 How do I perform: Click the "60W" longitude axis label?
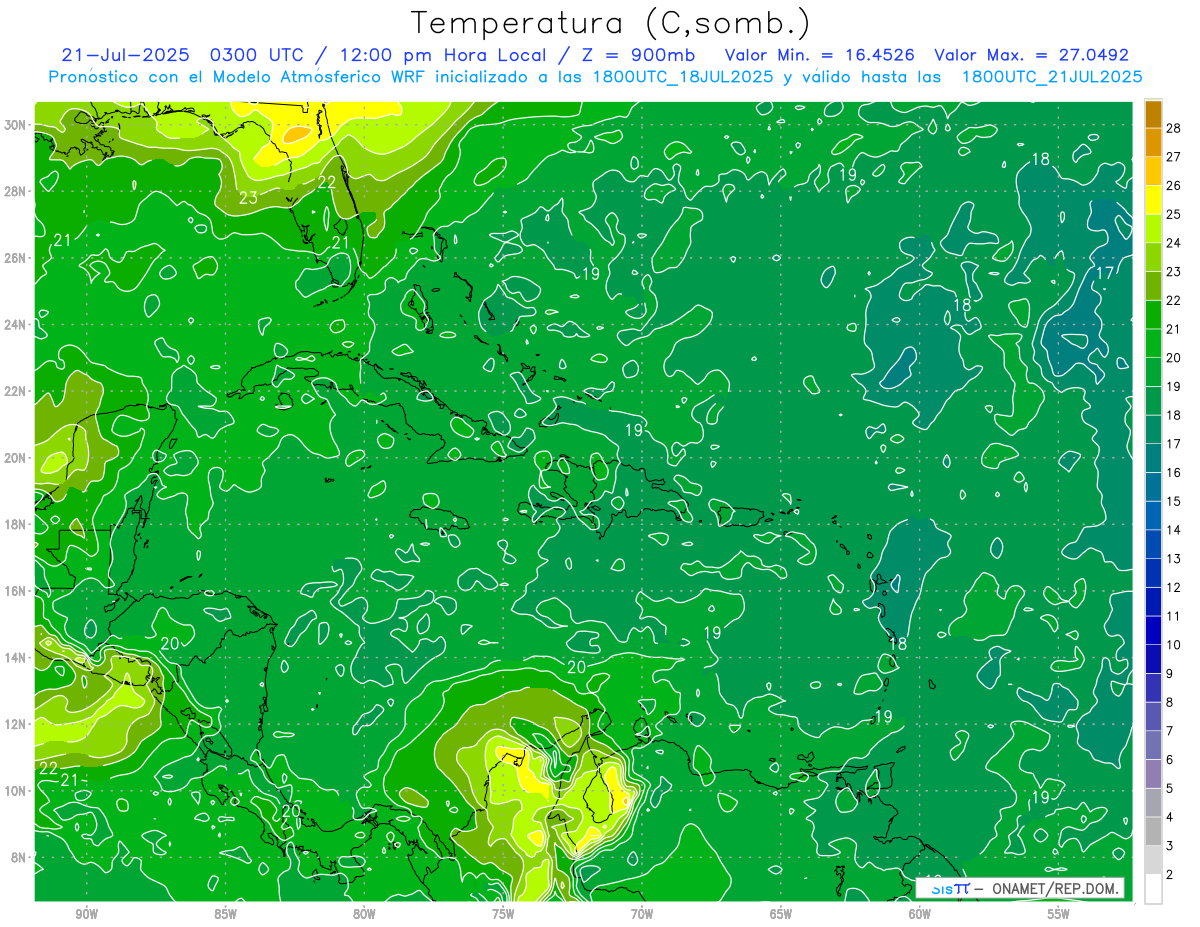[920, 914]
